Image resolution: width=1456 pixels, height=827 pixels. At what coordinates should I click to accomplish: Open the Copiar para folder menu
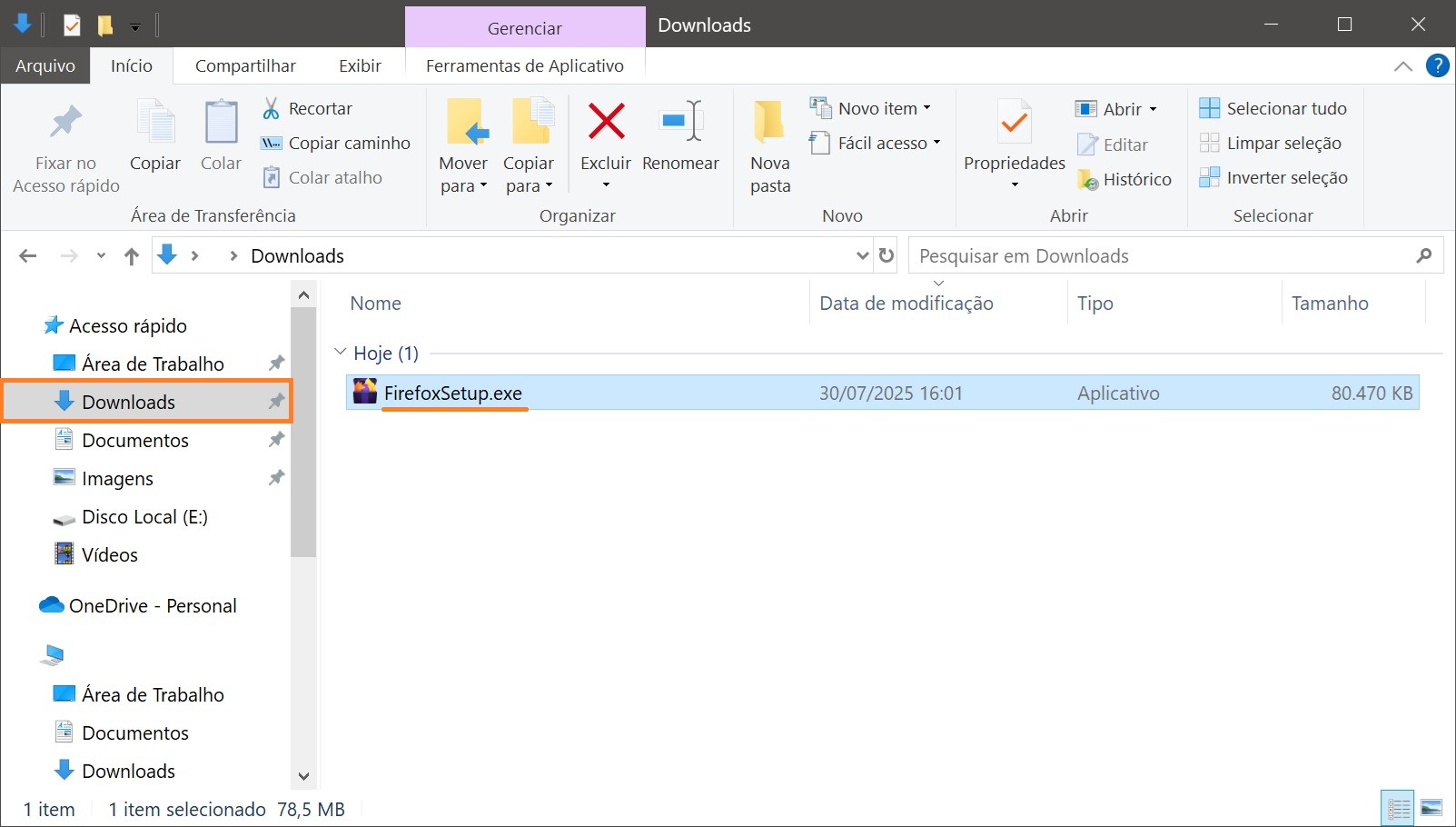(529, 145)
